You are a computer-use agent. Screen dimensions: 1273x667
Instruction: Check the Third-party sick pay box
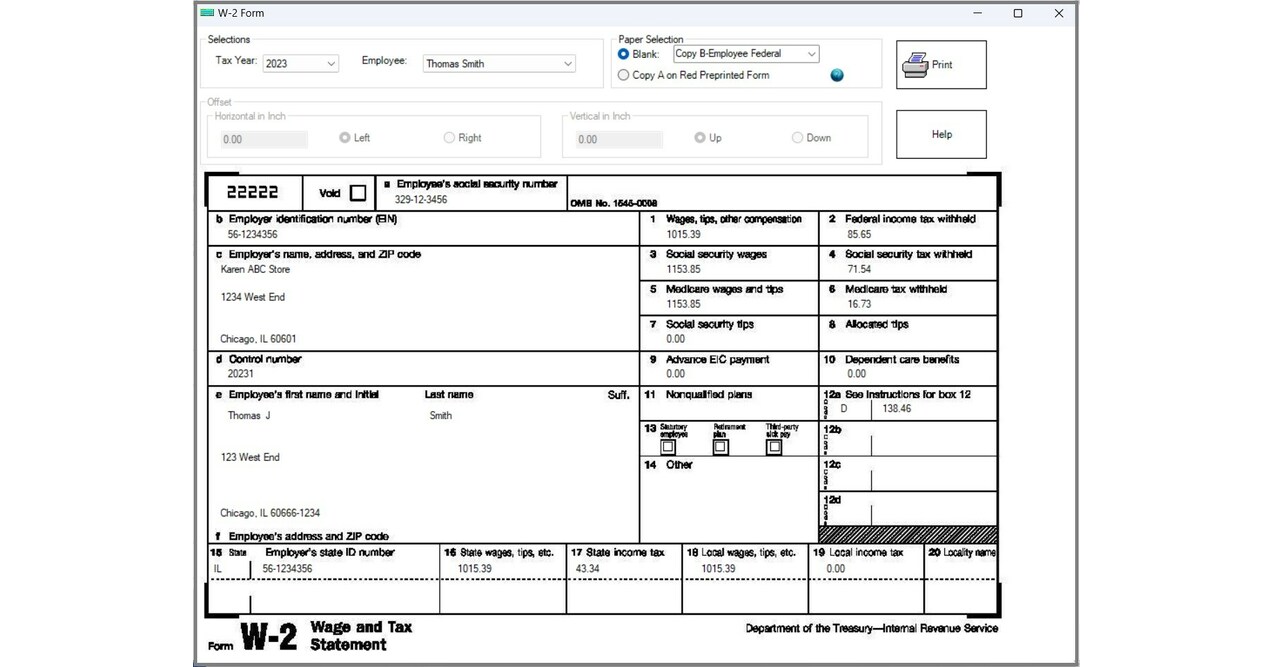tap(773, 447)
